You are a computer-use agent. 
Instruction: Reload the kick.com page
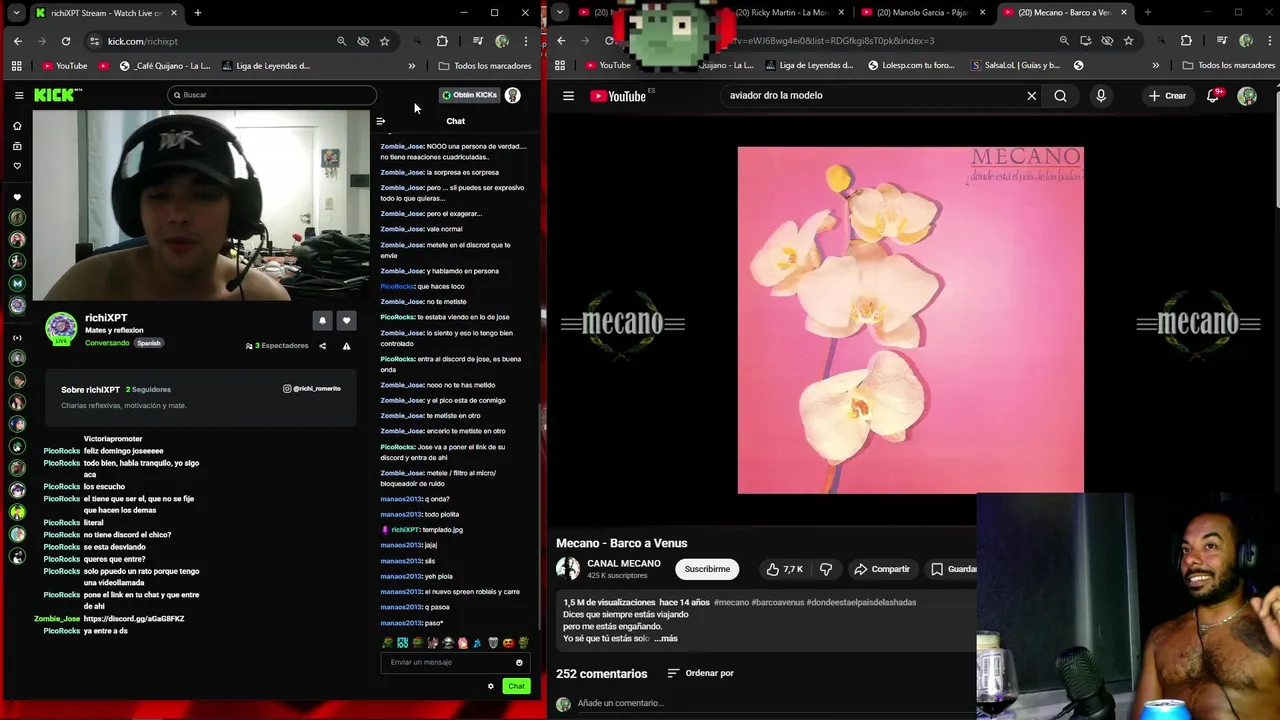(x=66, y=41)
